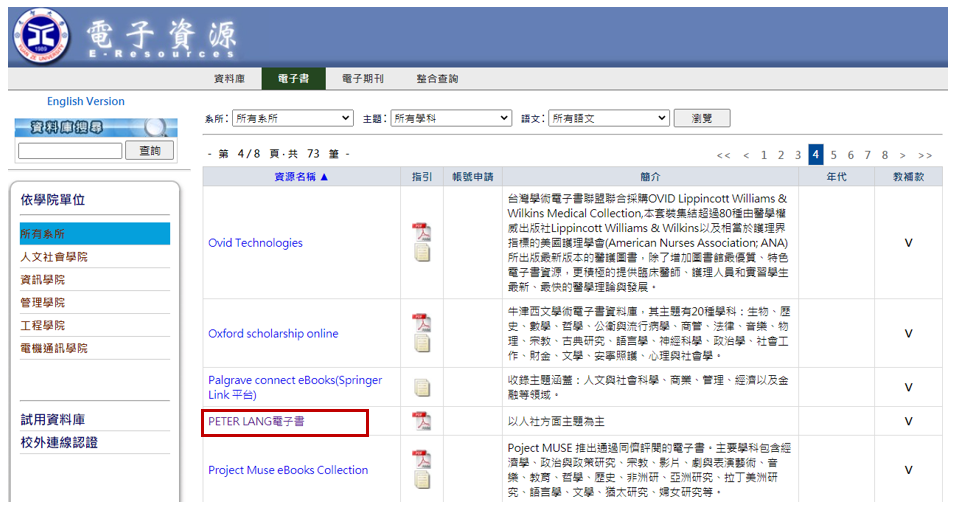Sort by the 資源名稱 column header

tap(301, 177)
